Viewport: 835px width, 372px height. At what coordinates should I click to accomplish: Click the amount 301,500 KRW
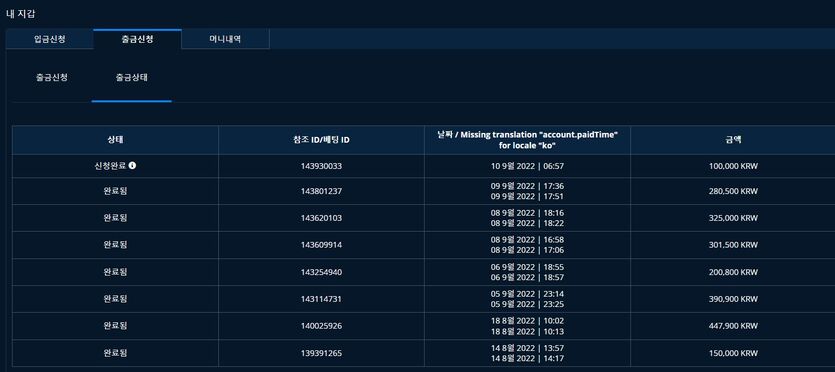pyautogui.click(x=733, y=245)
